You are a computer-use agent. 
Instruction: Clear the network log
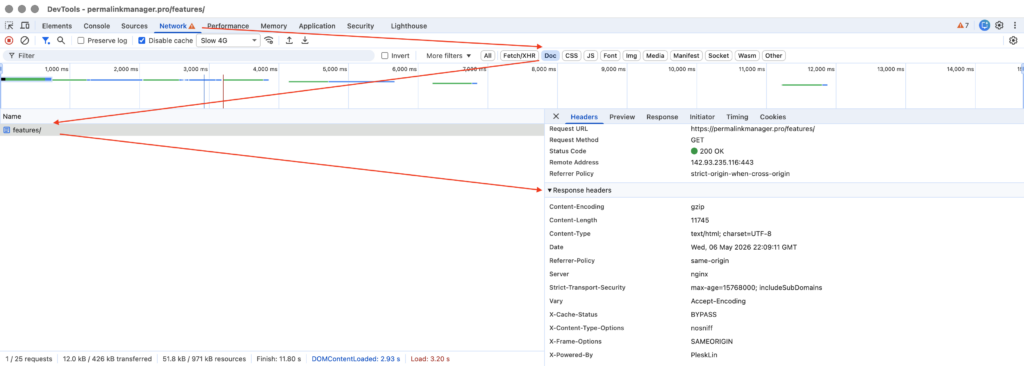point(25,41)
